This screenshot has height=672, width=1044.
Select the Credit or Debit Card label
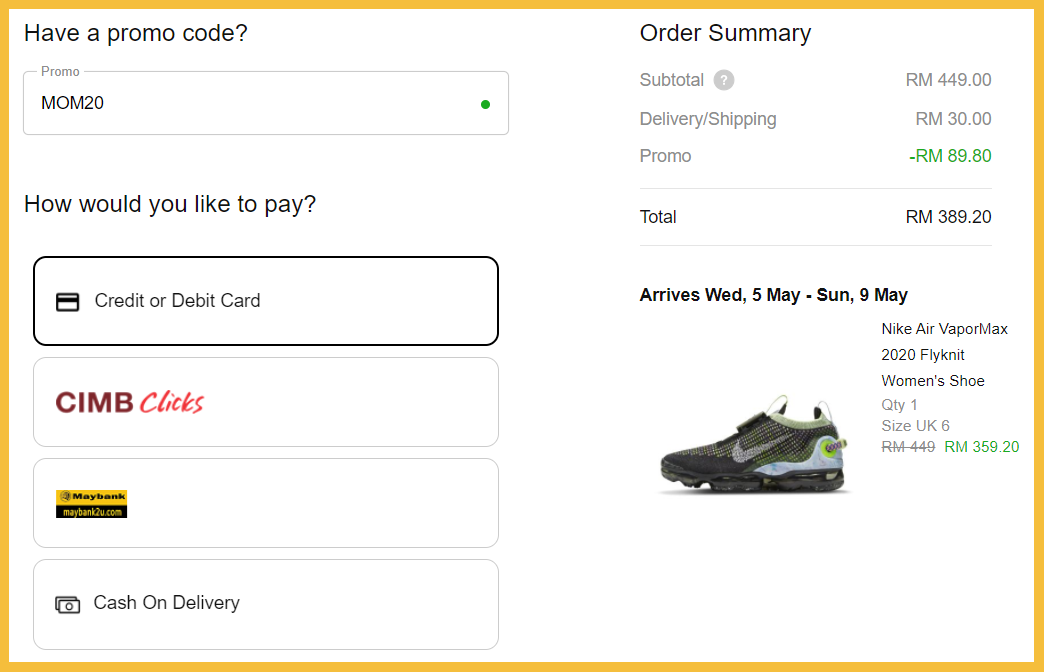point(177,301)
